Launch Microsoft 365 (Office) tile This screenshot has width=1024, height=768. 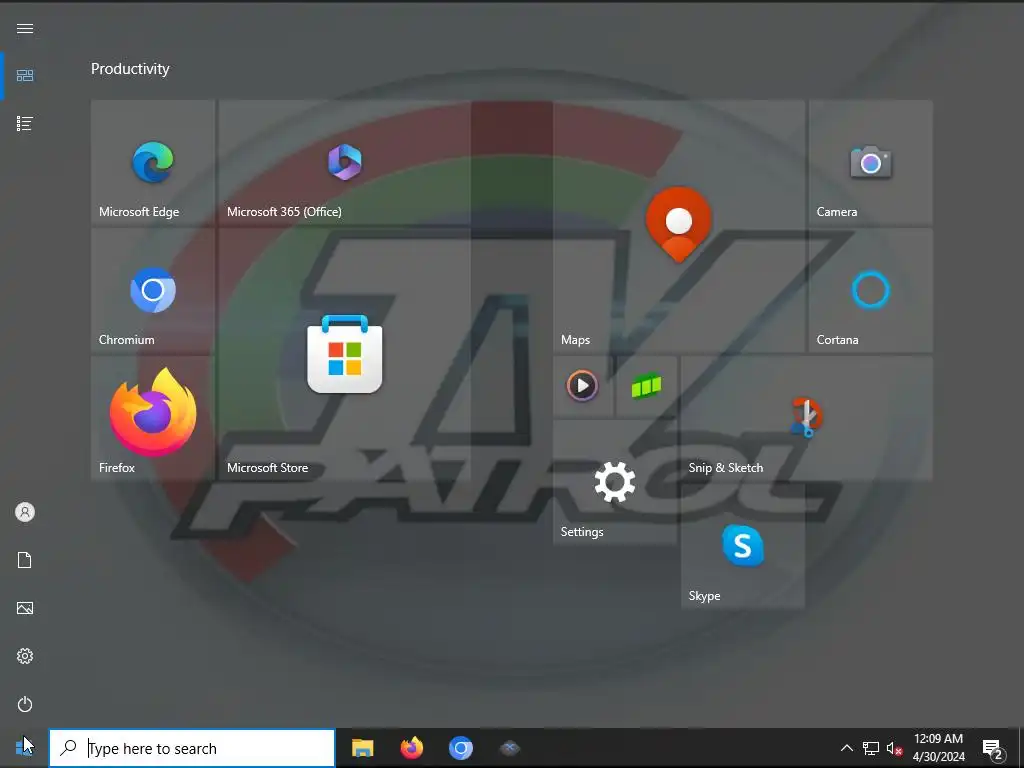pyautogui.click(x=345, y=162)
